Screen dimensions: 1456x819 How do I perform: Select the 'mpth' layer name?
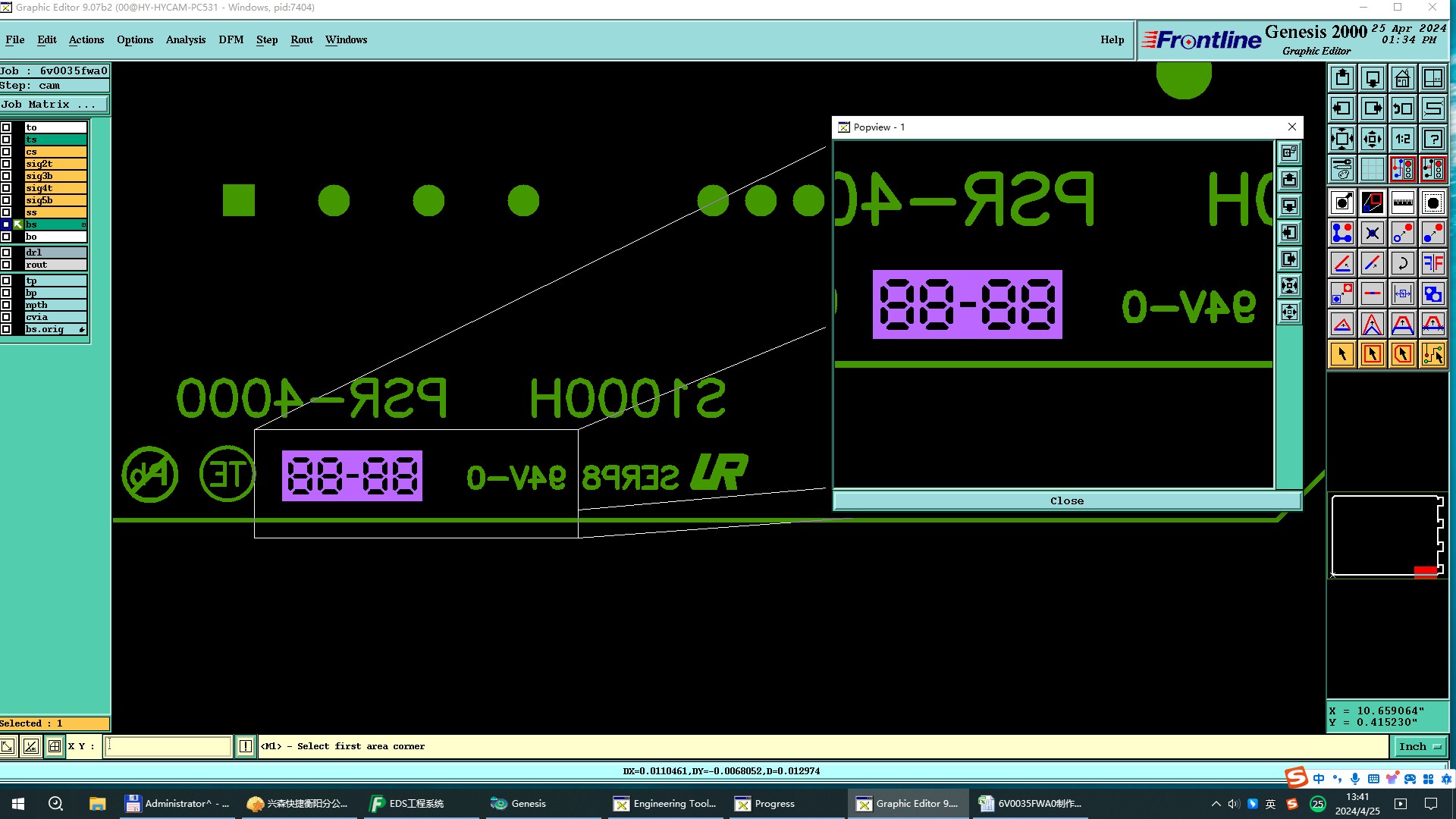[x=55, y=305]
